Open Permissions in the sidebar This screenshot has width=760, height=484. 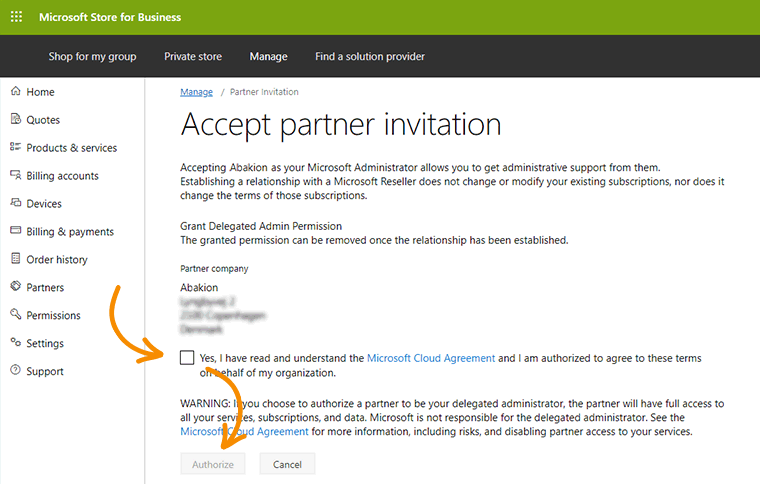(53, 315)
